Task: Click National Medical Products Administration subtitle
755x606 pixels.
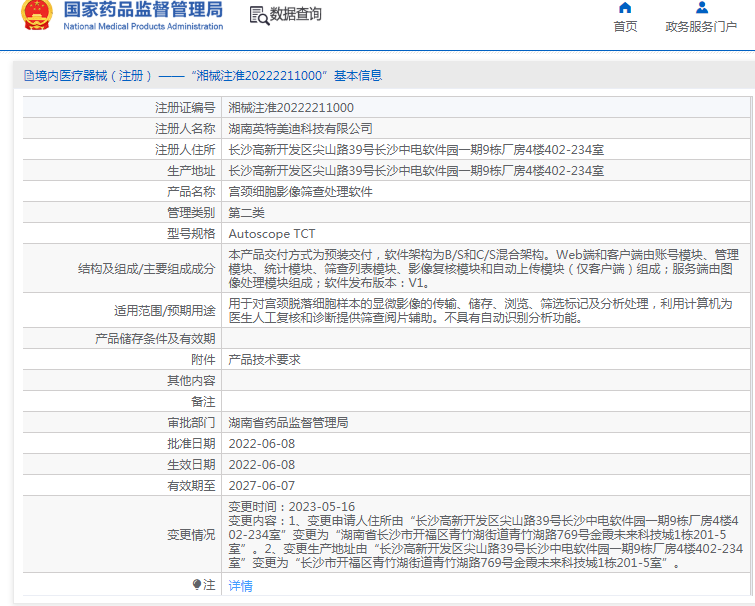Action: pos(143,26)
